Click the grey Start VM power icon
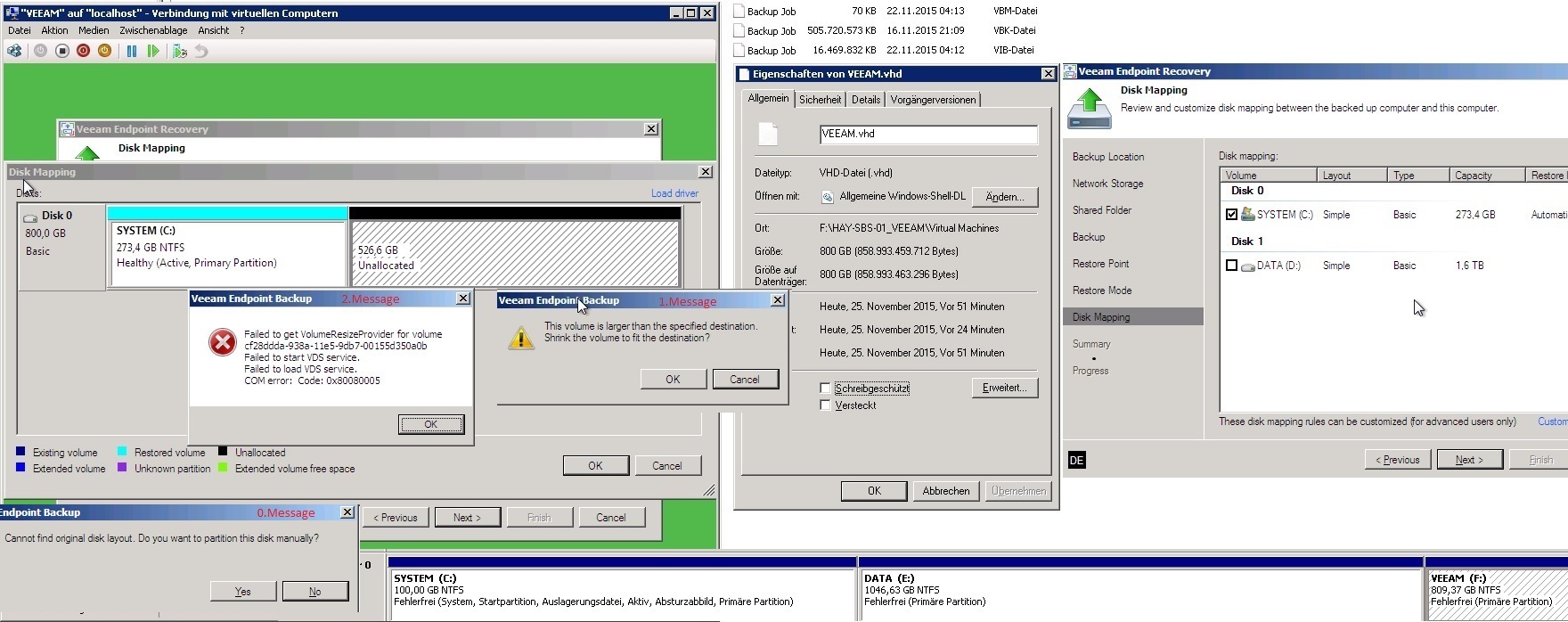This screenshot has height=622, width=1568. pos(40,51)
